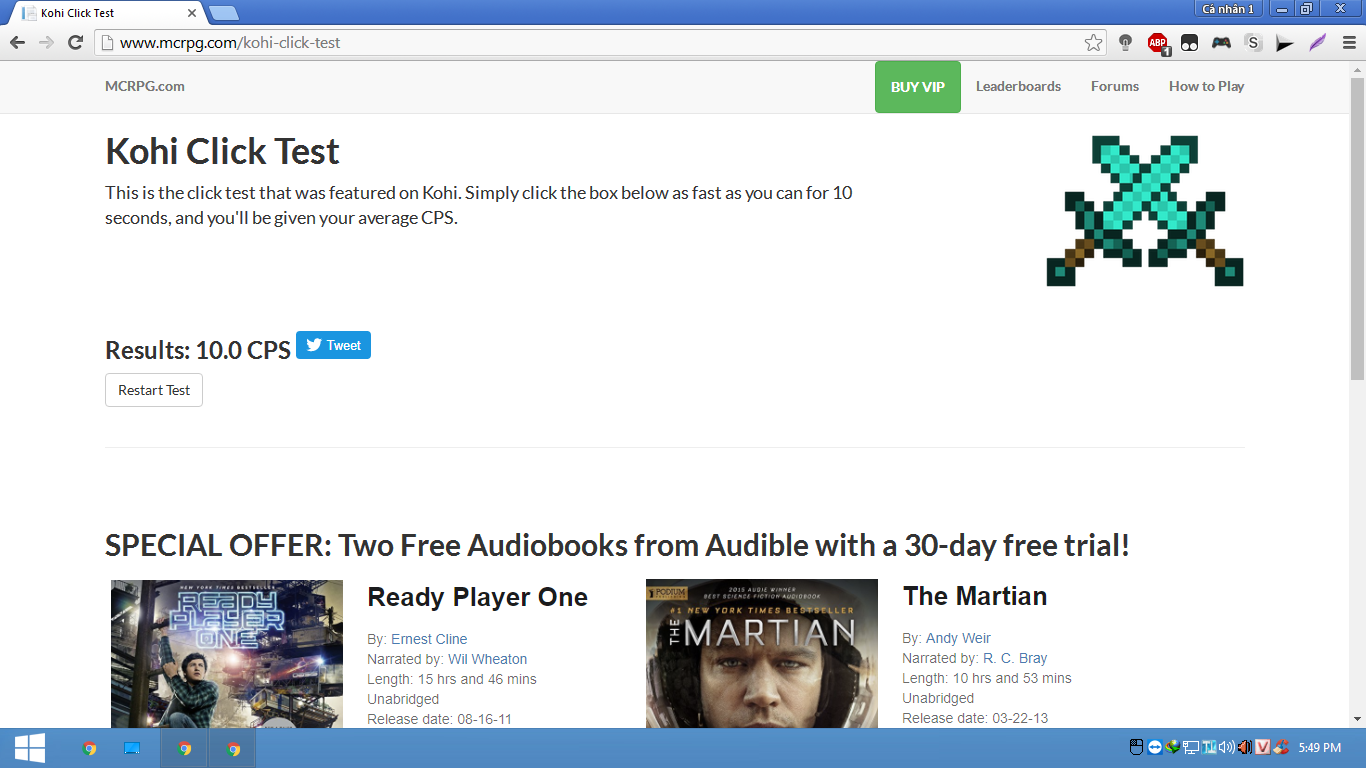Open the Adblock Plus (ABP) extension
Viewport: 1366px width, 768px height.
tap(1158, 43)
